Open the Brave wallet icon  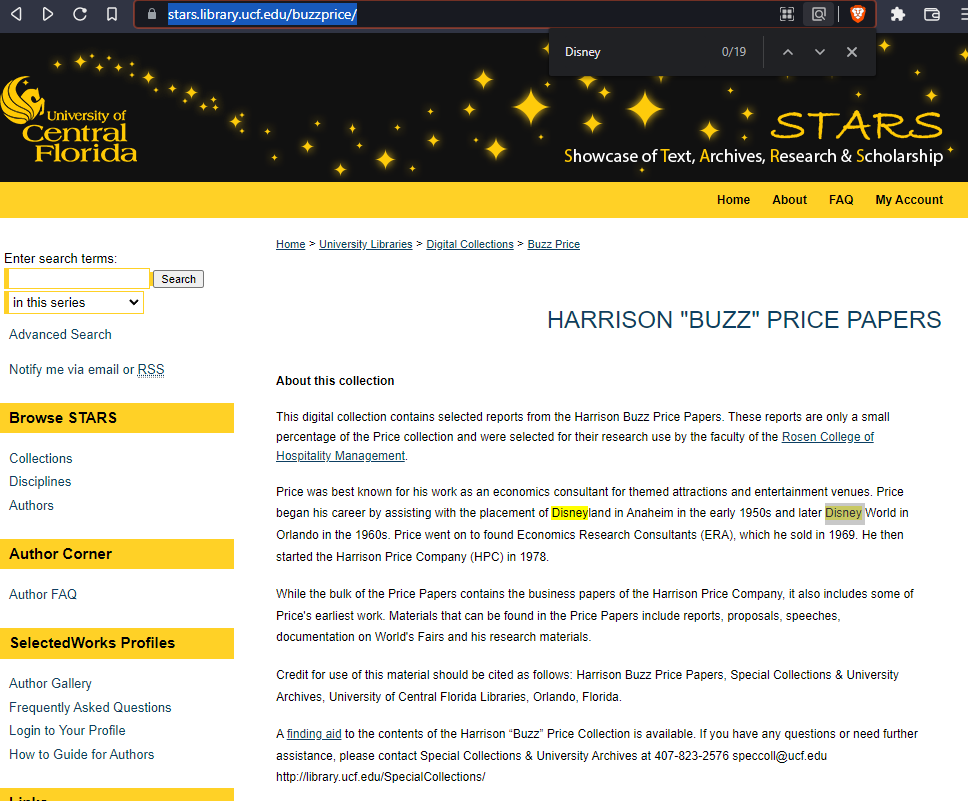coord(932,14)
